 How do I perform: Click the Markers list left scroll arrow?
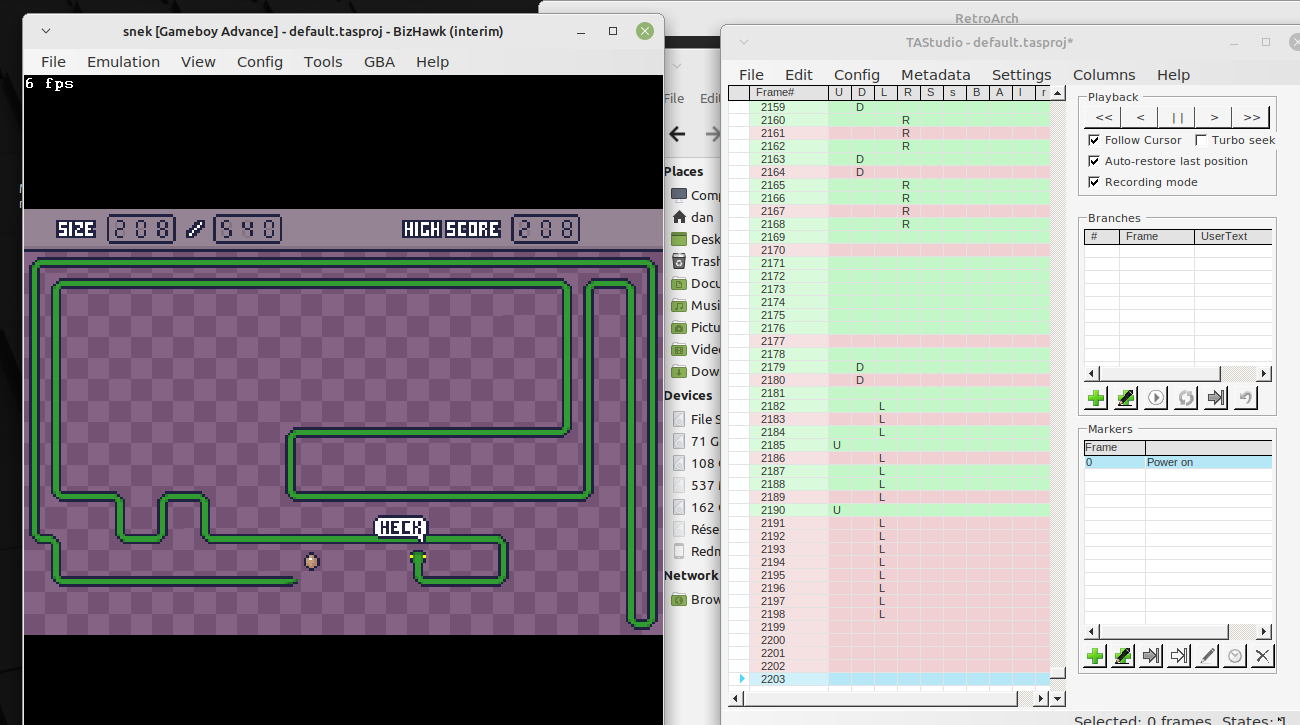(x=1091, y=631)
